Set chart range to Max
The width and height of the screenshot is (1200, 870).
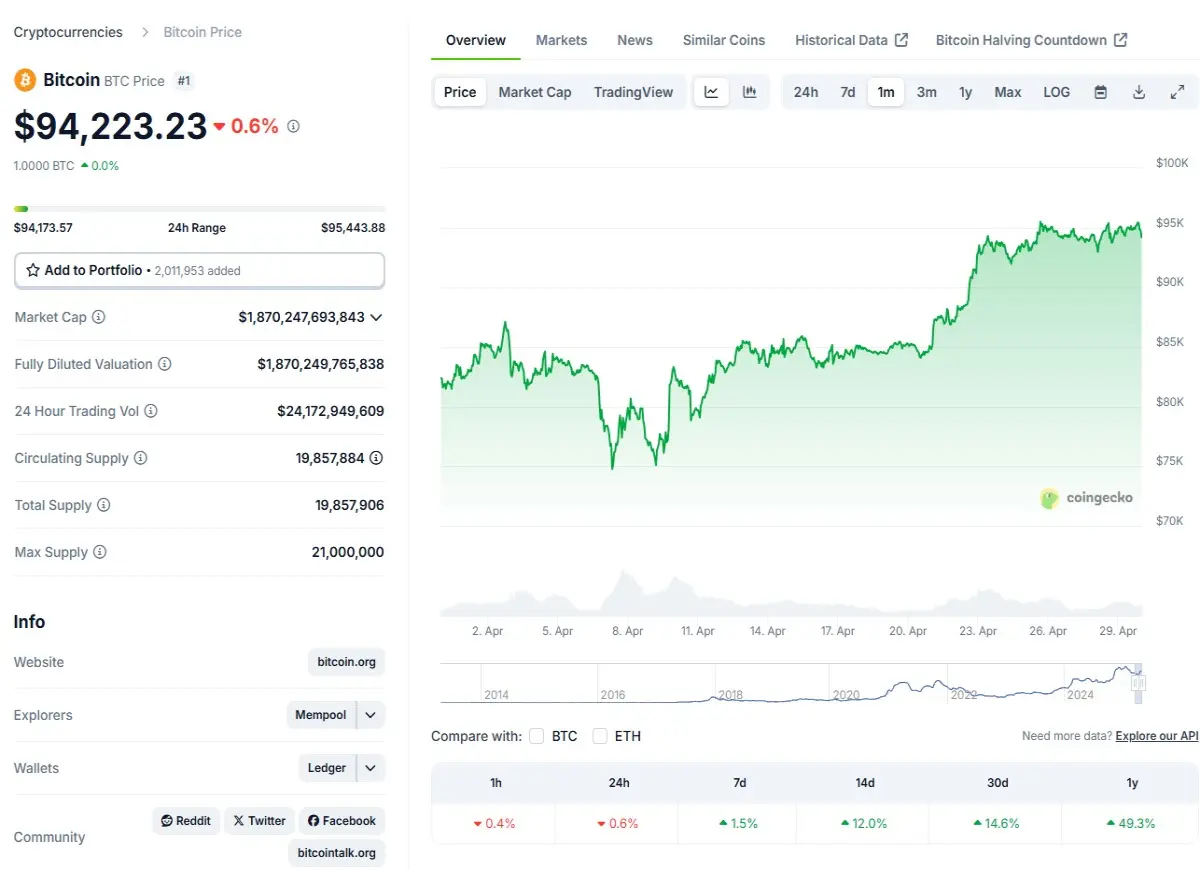pyautogui.click(x=1008, y=92)
